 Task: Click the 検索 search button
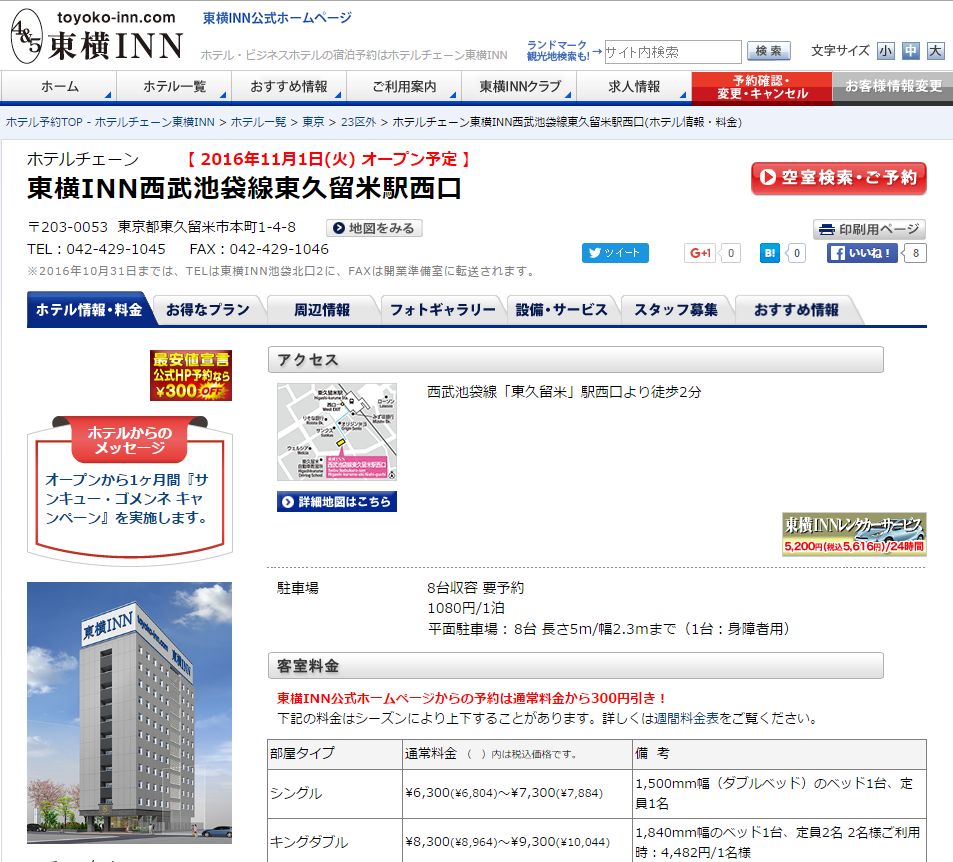[x=769, y=51]
